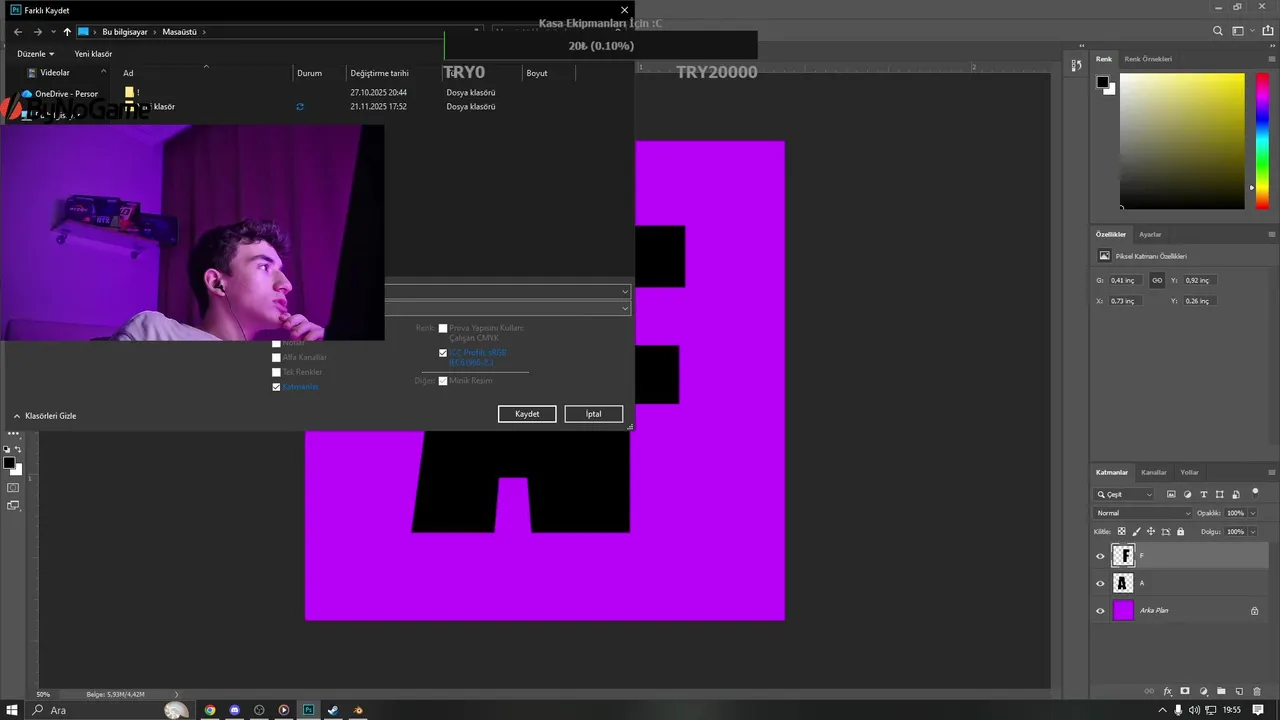Uncheck the ICC Profili sRGB checkbox
Viewport: 1280px width, 720px height.
[443, 353]
